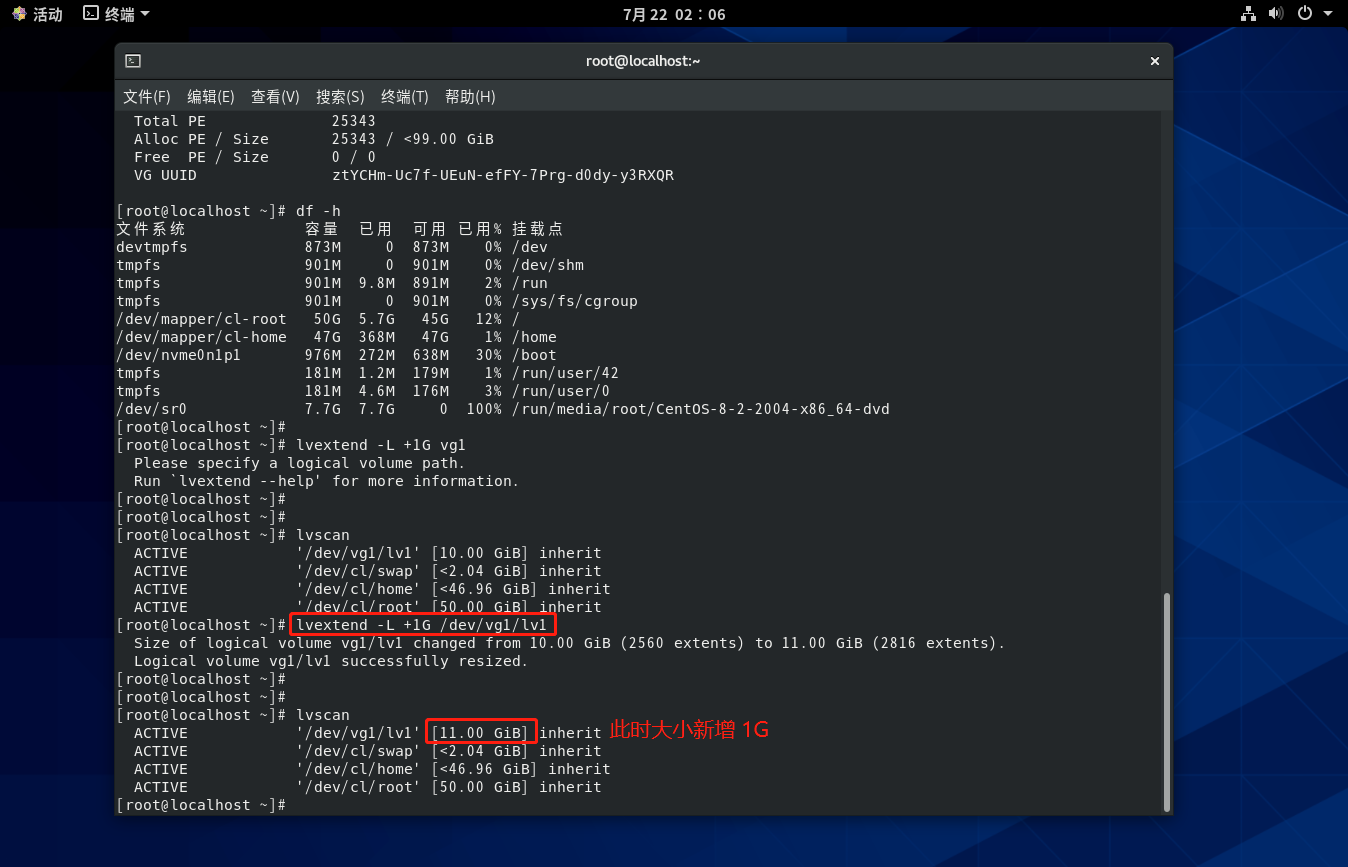This screenshot has width=1348, height=867.
Task: Open the 终端(T) menu in menu bar
Action: click(404, 97)
